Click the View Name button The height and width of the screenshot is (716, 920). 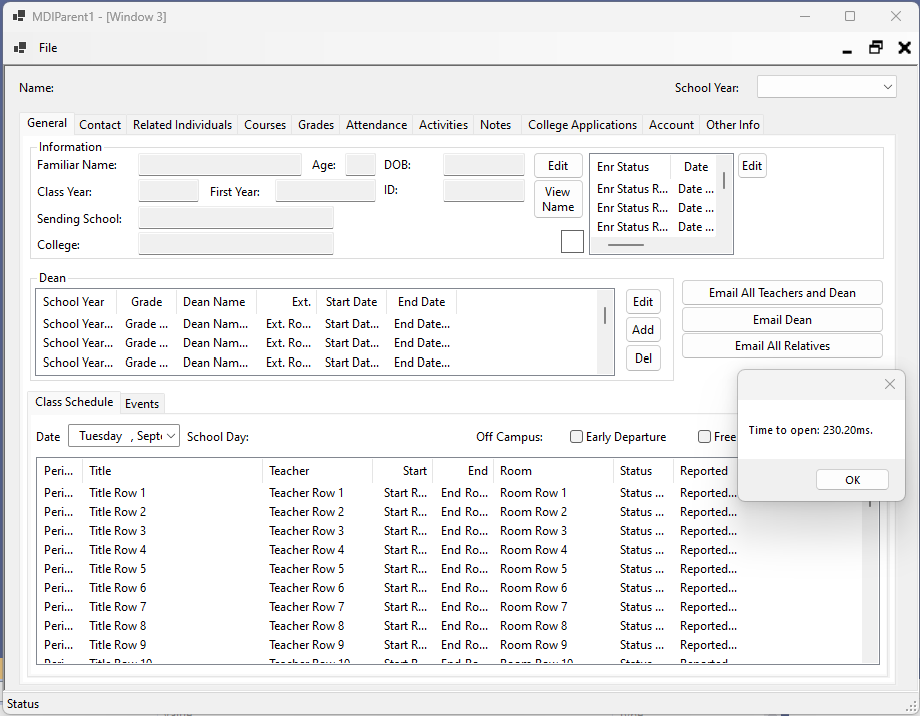(558, 200)
